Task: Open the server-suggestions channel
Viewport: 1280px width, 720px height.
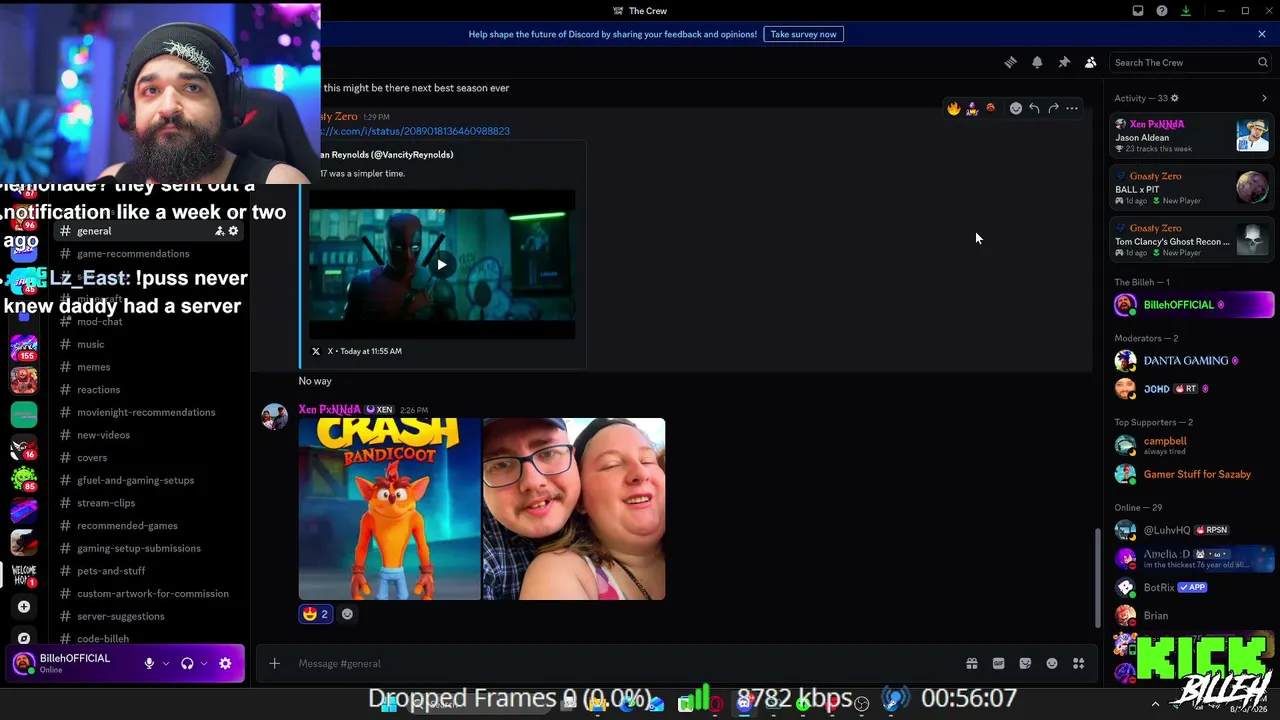Action: coord(148,617)
